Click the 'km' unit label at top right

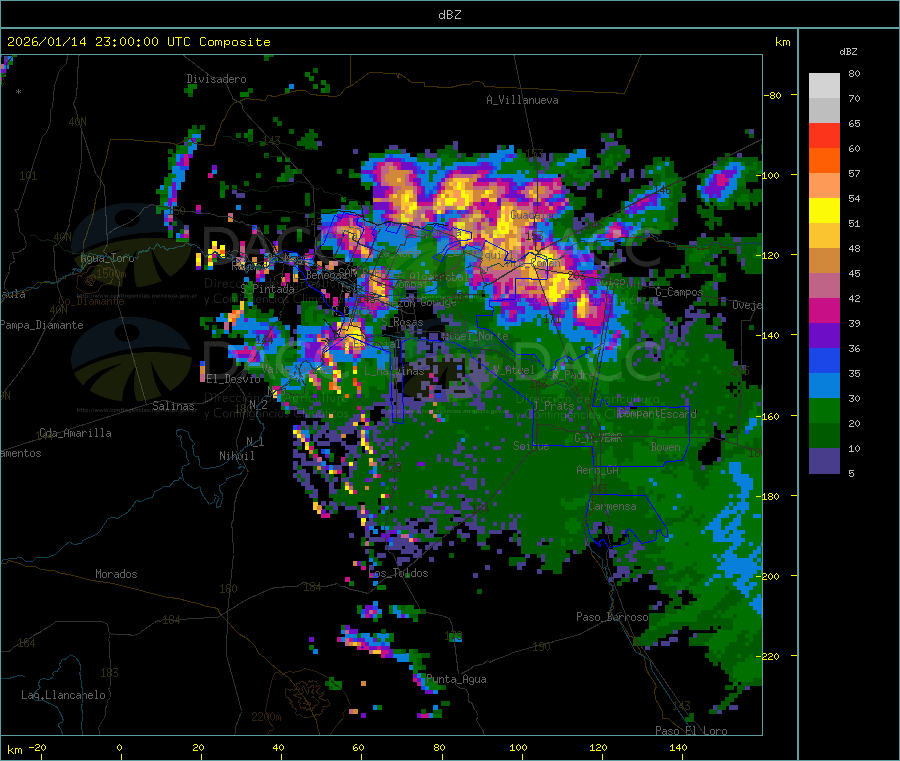(x=782, y=42)
